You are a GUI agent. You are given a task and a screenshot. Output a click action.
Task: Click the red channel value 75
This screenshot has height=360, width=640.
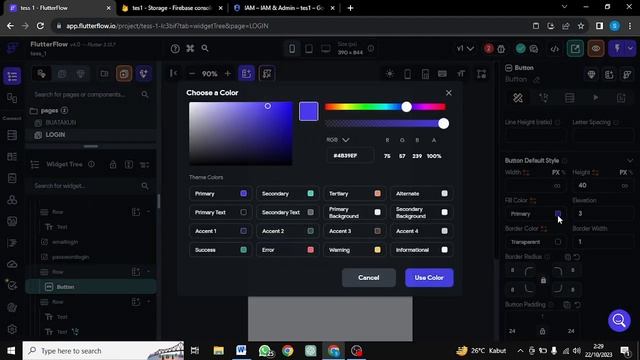387,156
